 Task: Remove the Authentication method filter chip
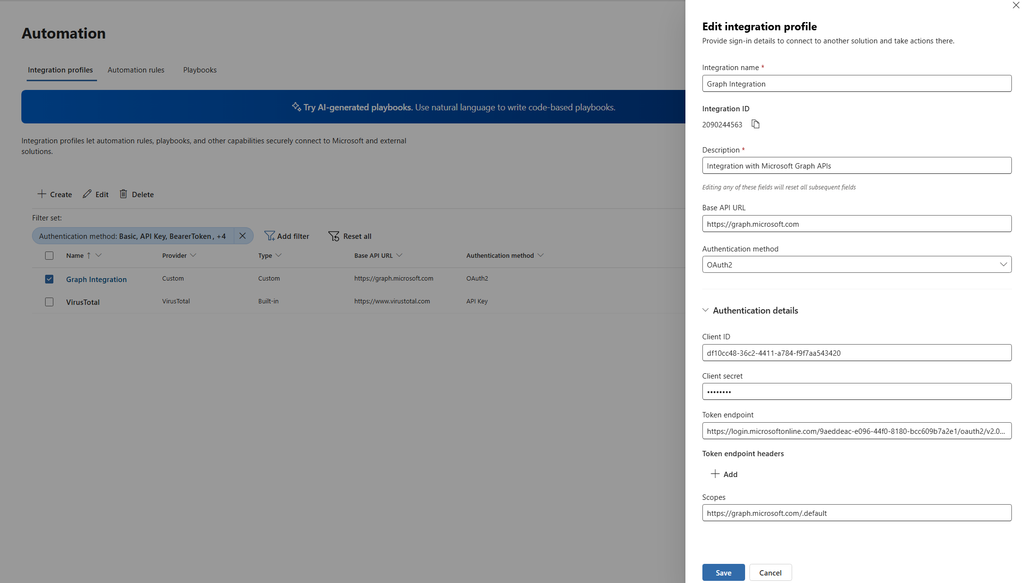[x=242, y=236]
